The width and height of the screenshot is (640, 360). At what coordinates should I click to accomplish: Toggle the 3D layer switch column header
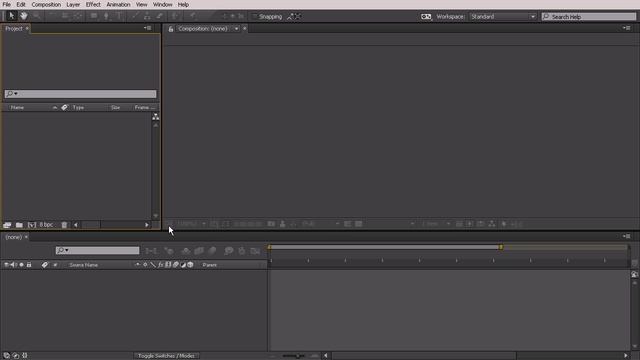pos(190,265)
